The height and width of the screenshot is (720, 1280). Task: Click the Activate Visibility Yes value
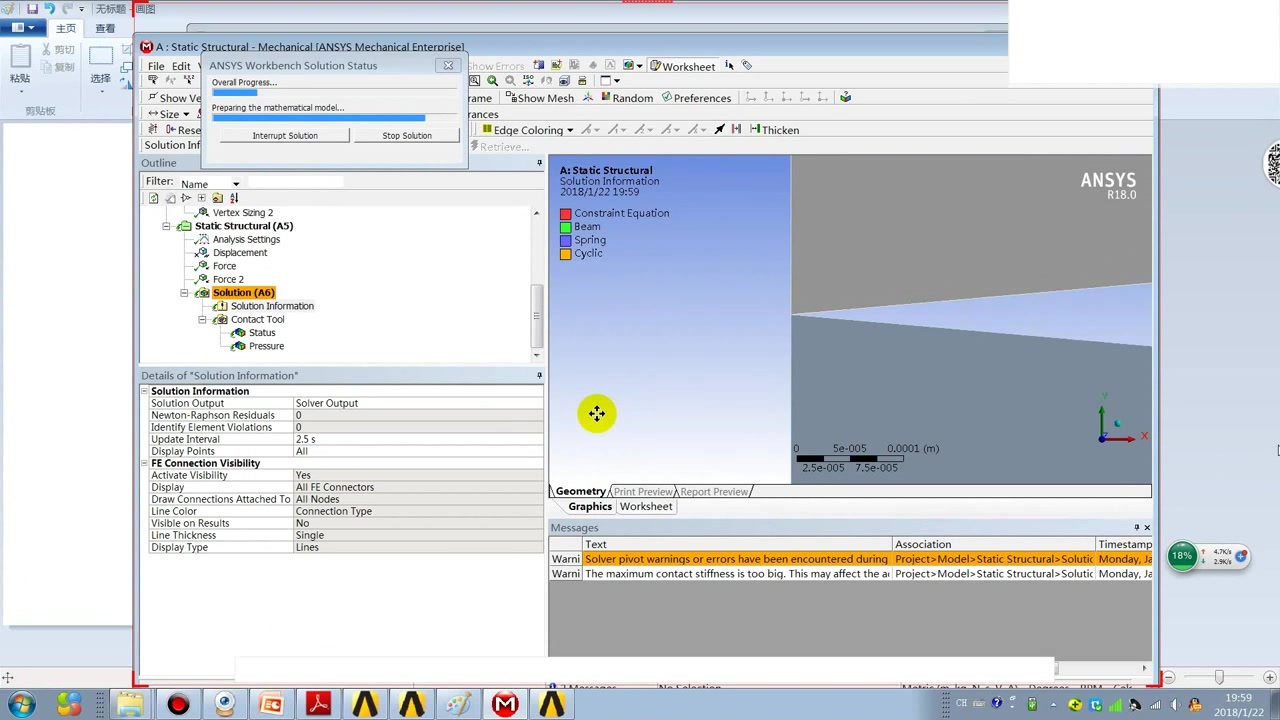pyautogui.click(x=418, y=475)
